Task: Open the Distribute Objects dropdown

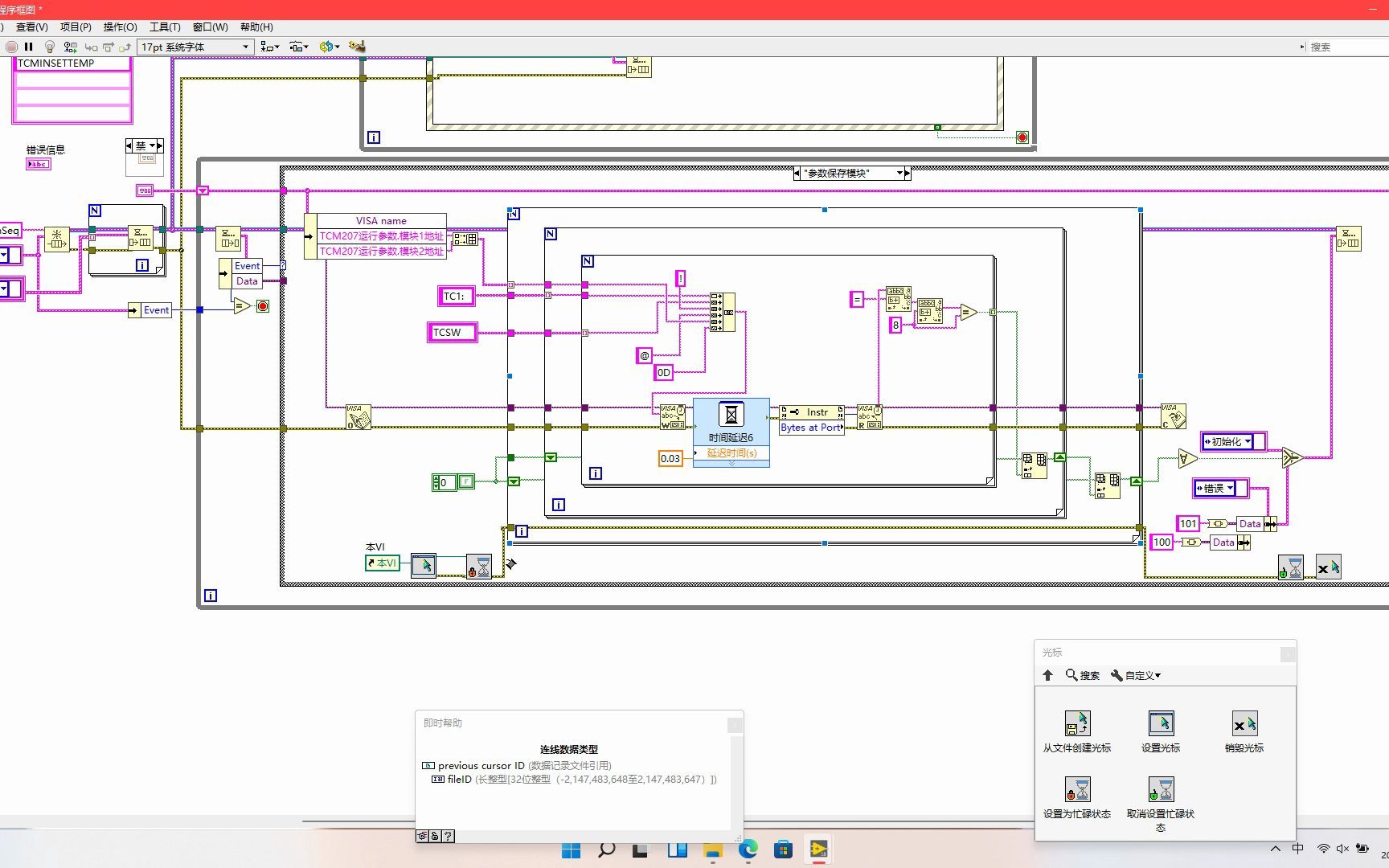Action: [299, 47]
